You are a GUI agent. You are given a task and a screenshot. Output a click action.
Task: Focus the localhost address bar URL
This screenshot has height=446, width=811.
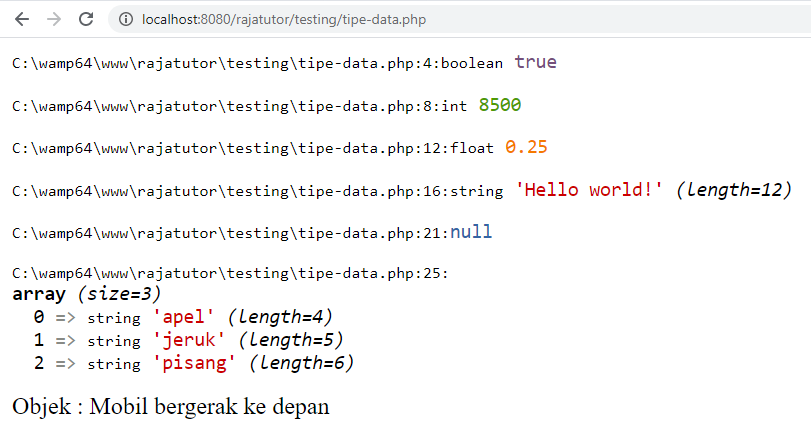(x=275, y=19)
